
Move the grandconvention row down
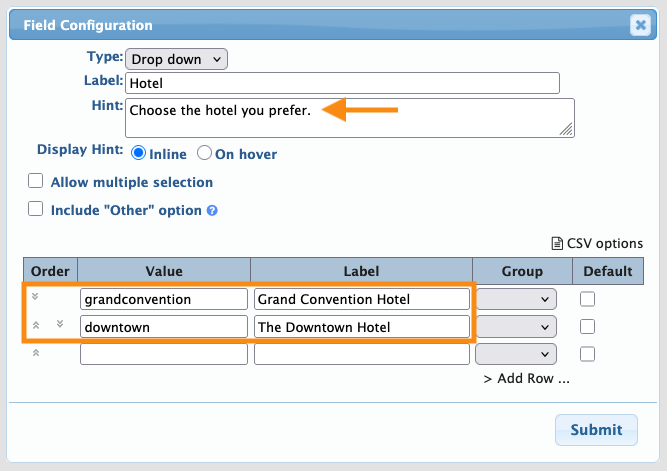35,297
